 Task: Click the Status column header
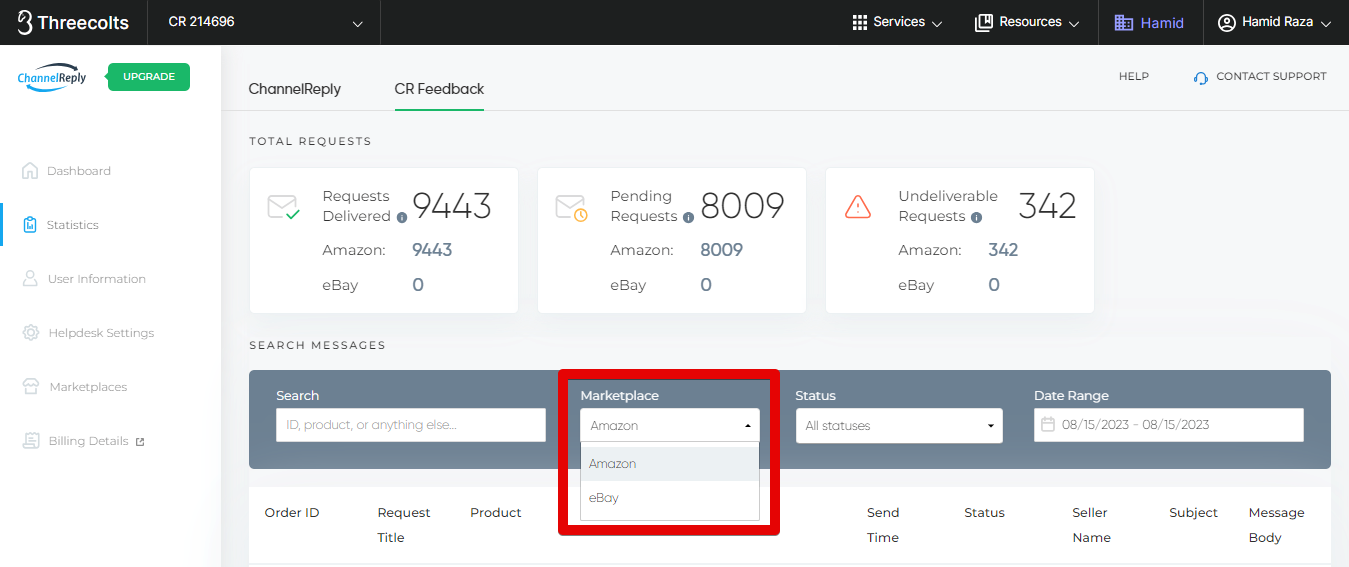pyautogui.click(x=984, y=513)
